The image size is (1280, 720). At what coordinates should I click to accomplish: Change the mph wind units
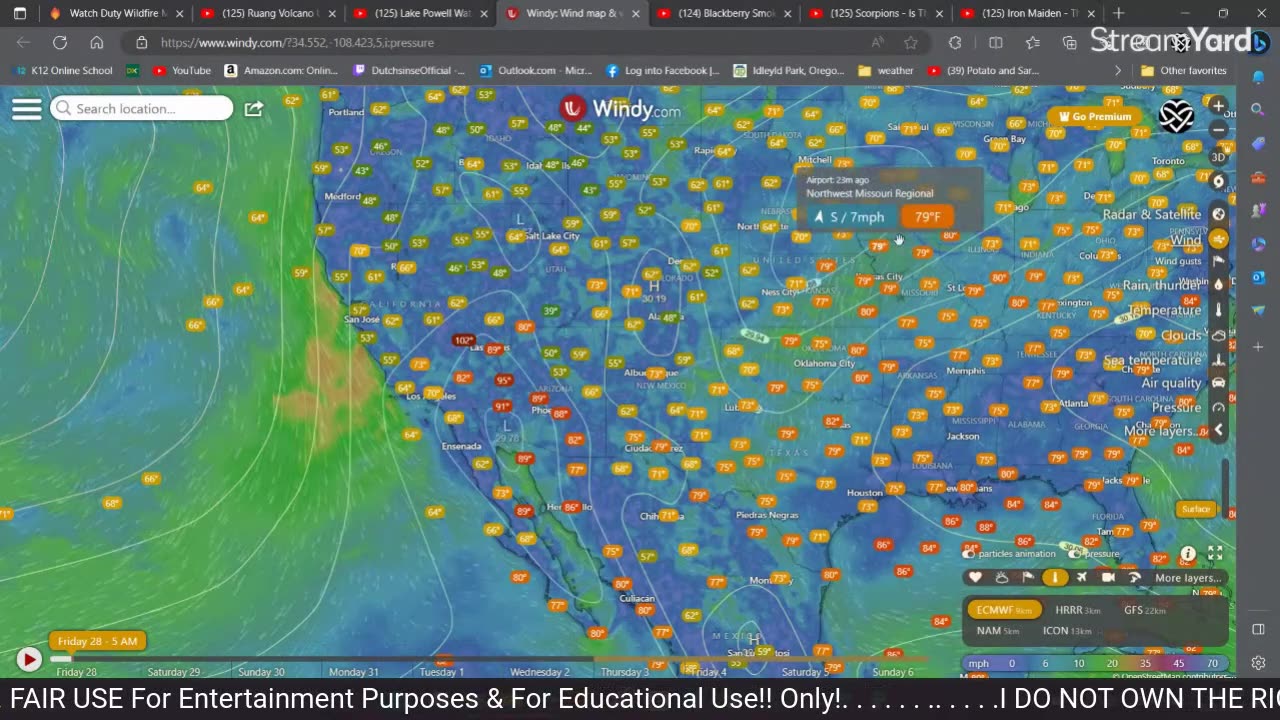click(978, 663)
